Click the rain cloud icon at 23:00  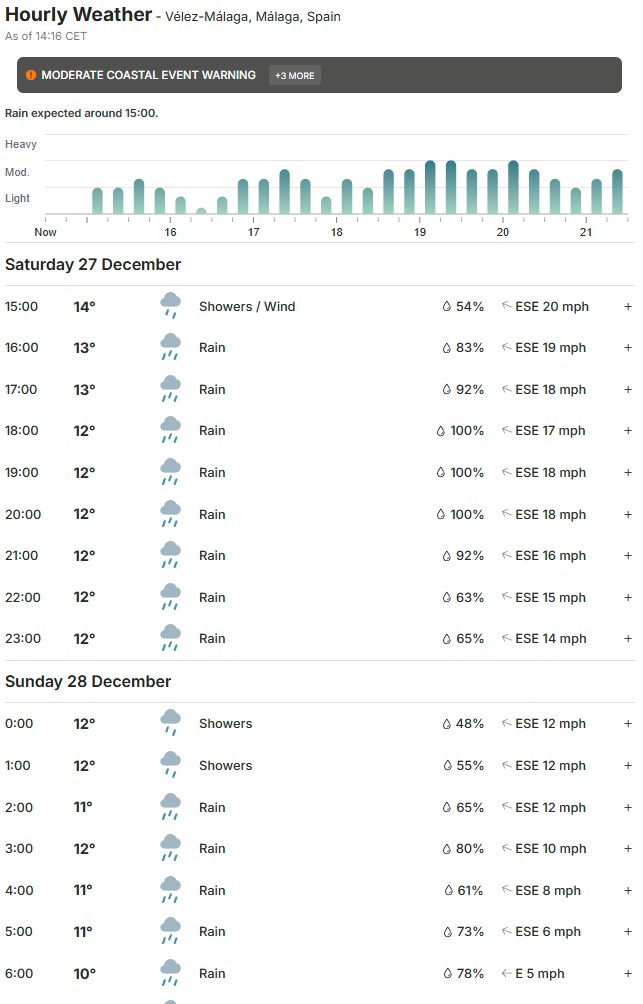point(171,639)
